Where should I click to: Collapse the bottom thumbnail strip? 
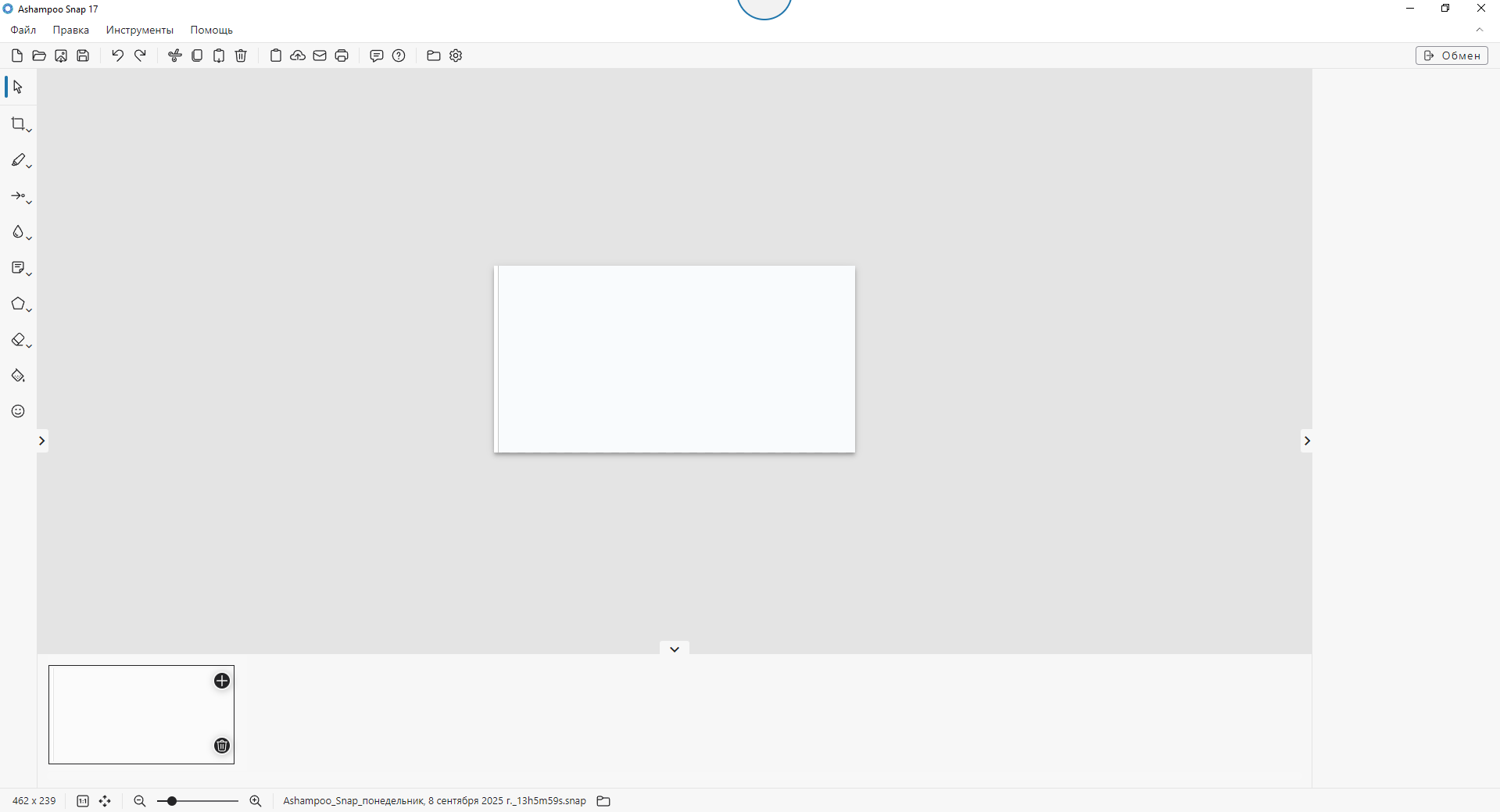click(675, 649)
